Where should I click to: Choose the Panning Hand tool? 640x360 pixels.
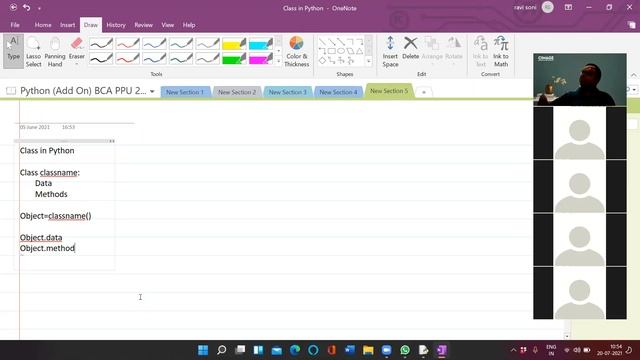pos(55,52)
